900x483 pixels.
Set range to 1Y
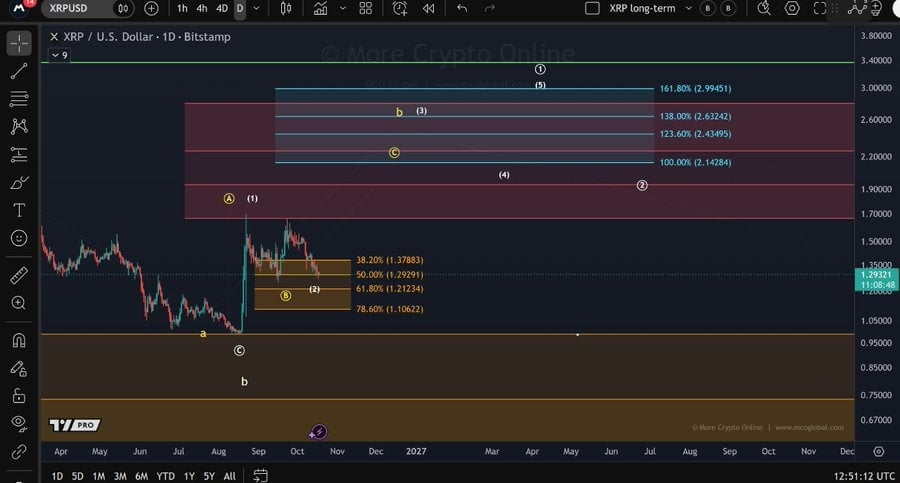tap(189, 476)
